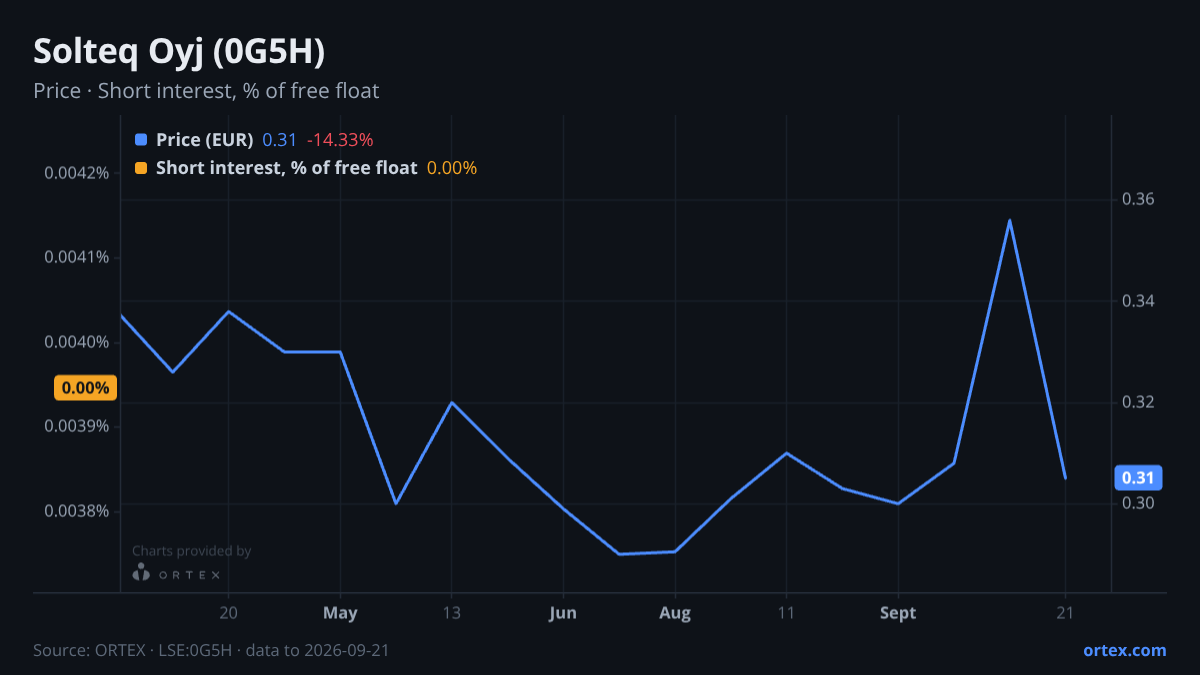The height and width of the screenshot is (675, 1200).
Task: Click the 0.32 right axis label
Action: pos(1138,402)
